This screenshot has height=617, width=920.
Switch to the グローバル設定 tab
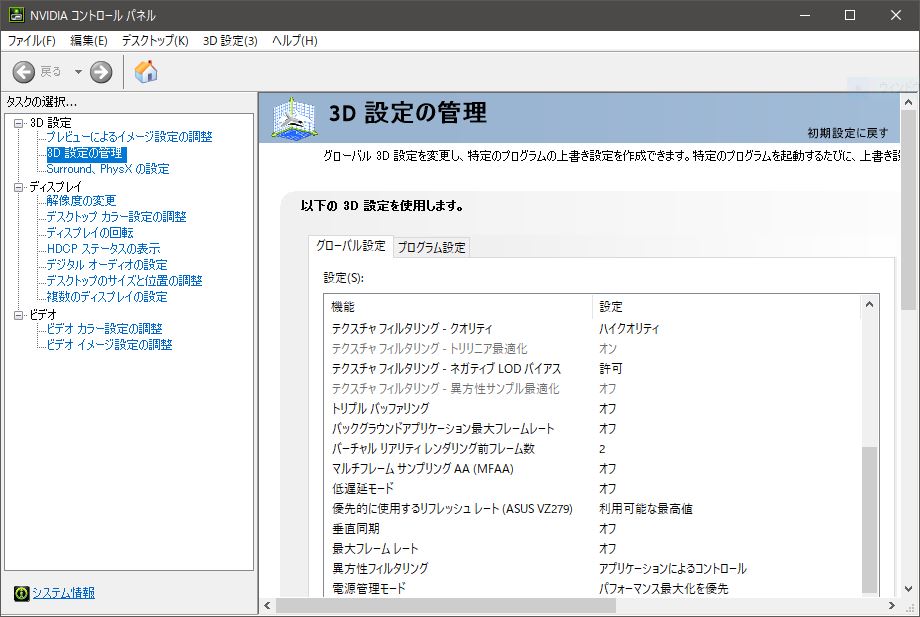click(351, 246)
